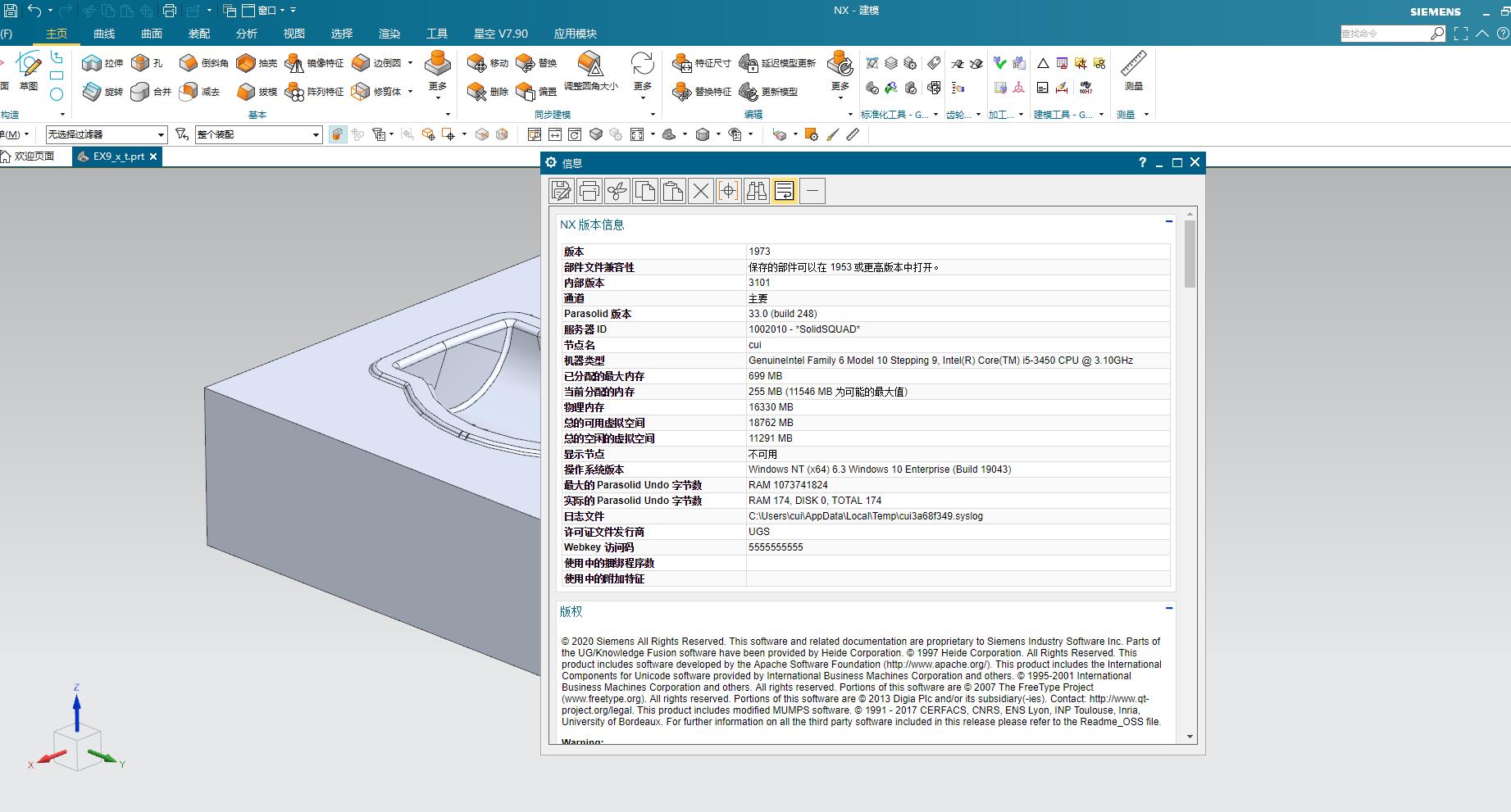The image size is (1511, 812).
Task: Click the paste clipboard icon in 信息 window
Action: click(x=673, y=191)
